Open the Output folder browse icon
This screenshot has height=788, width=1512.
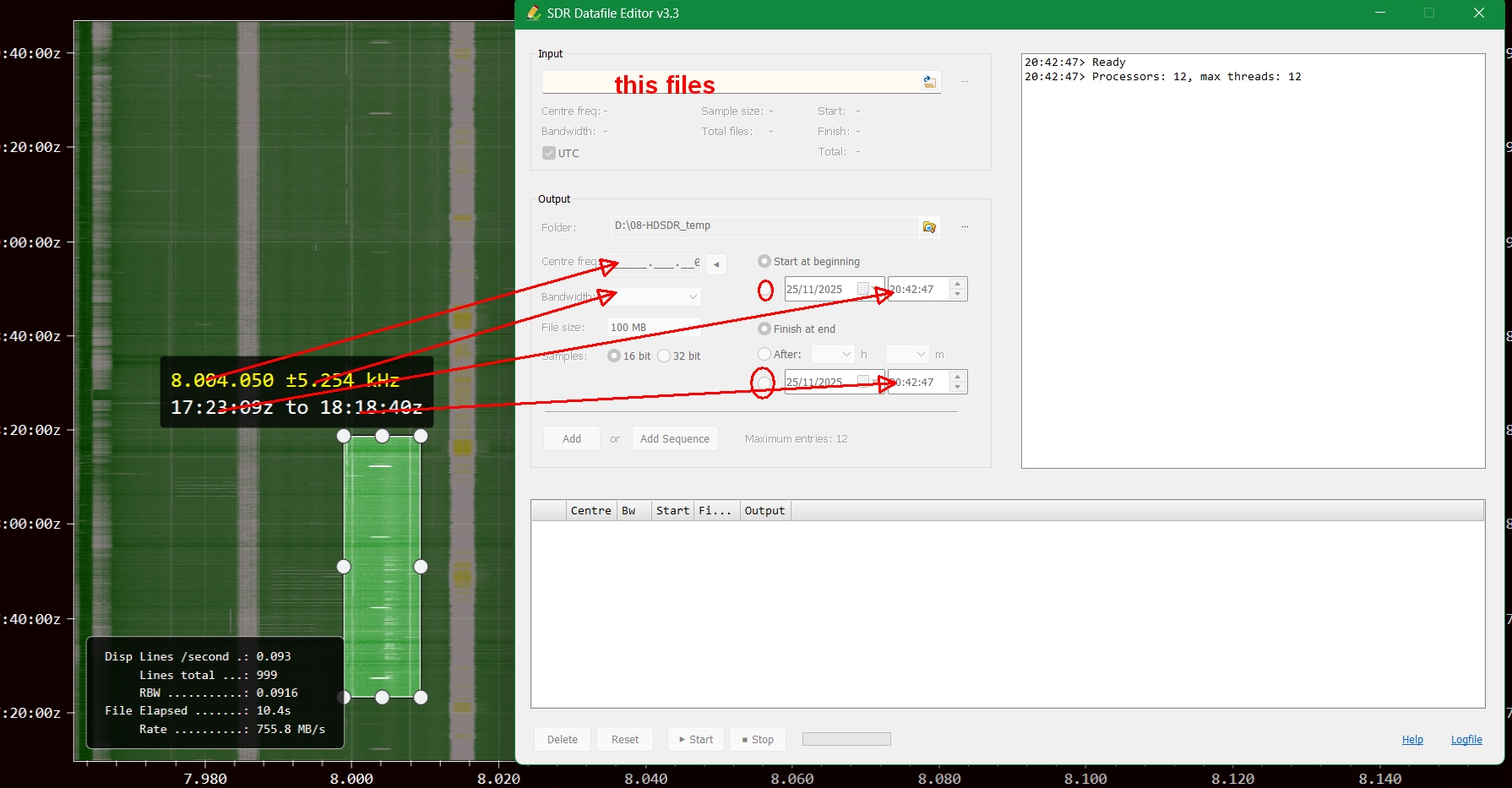click(929, 227)
